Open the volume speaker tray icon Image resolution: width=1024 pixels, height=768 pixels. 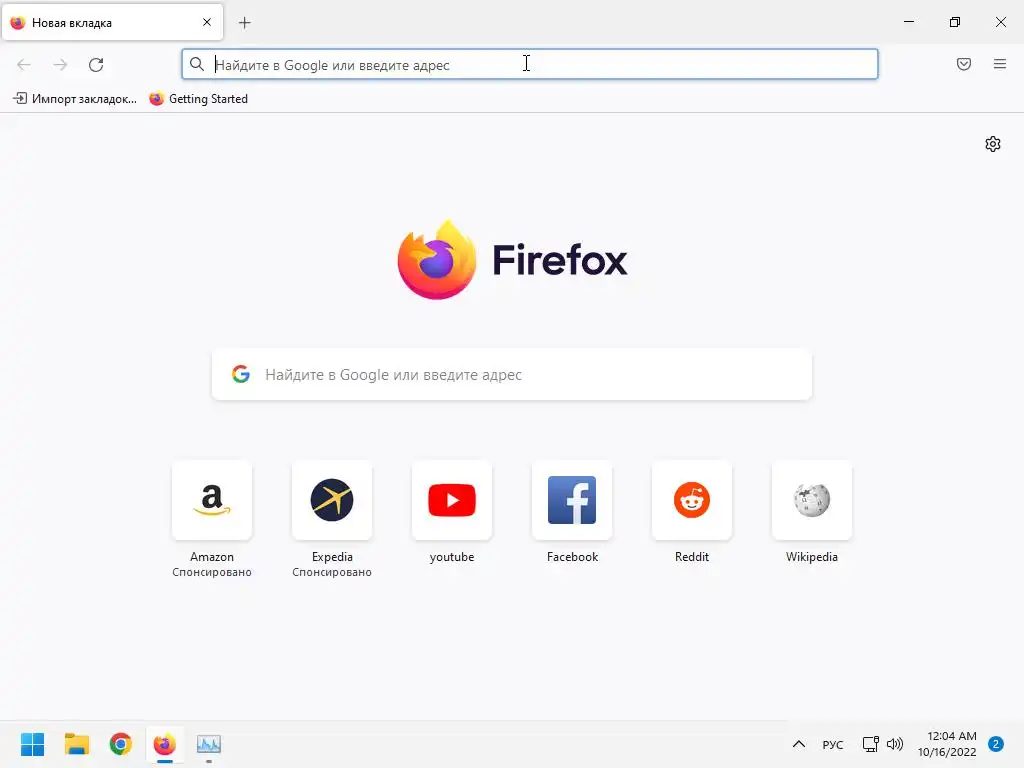(895, 744)
